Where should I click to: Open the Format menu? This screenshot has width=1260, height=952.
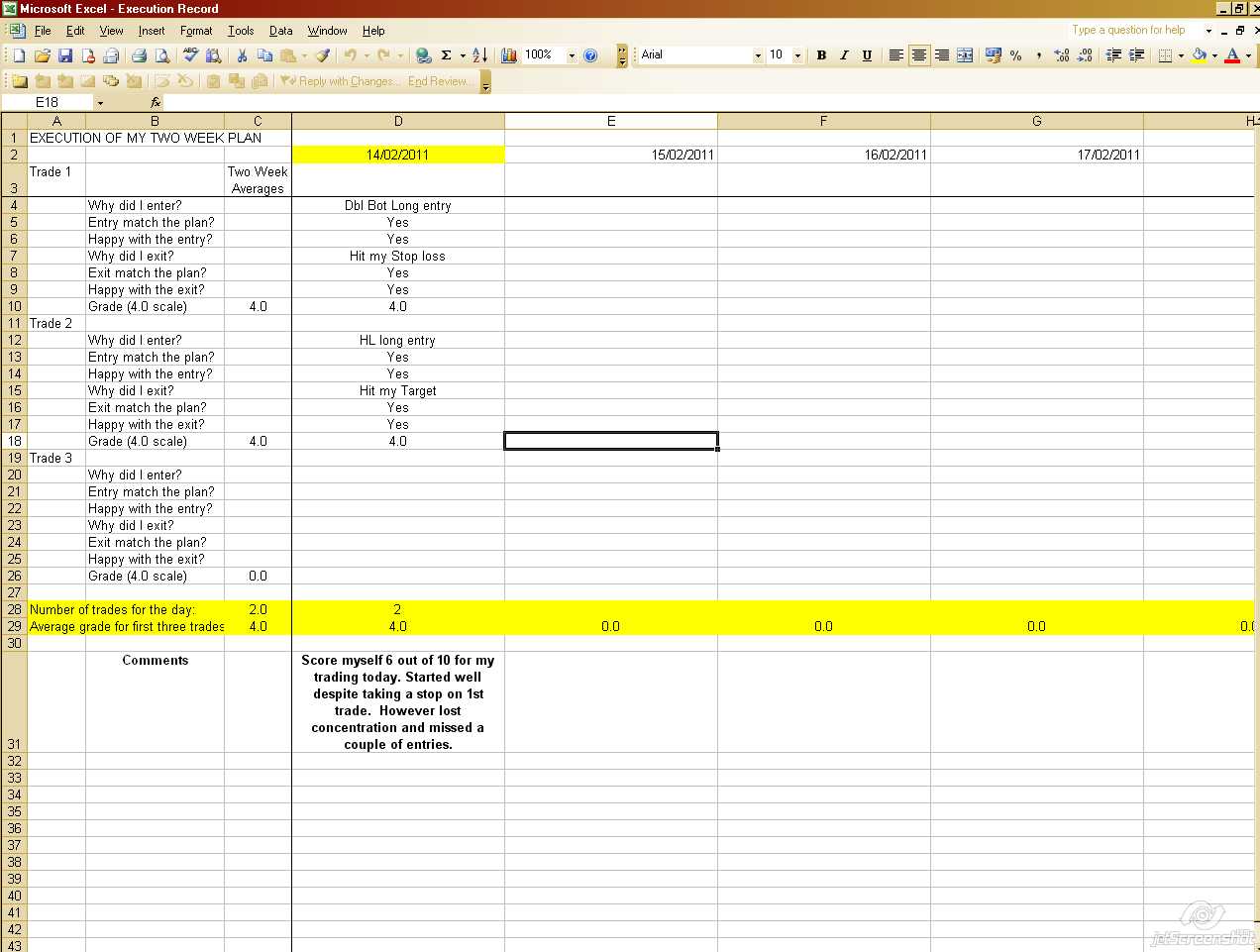coord(196,31)
